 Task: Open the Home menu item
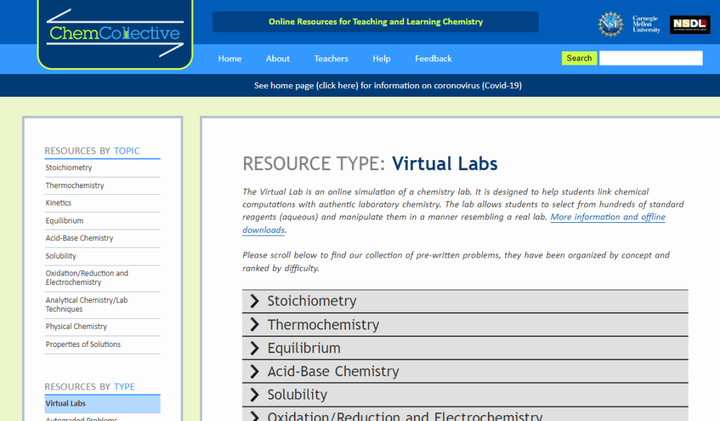coord(230,59)
